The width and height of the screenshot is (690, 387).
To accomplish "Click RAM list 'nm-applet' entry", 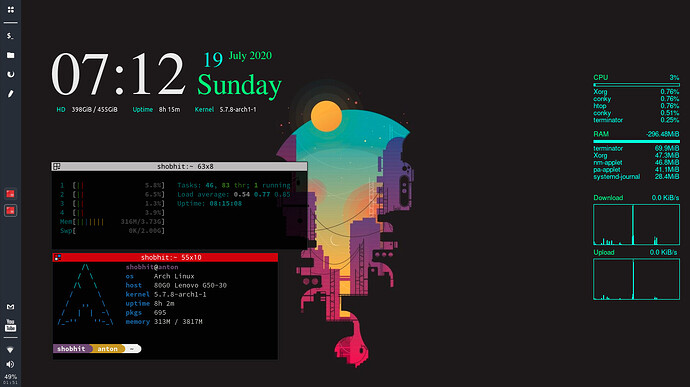I will click(x=636, y=162).
